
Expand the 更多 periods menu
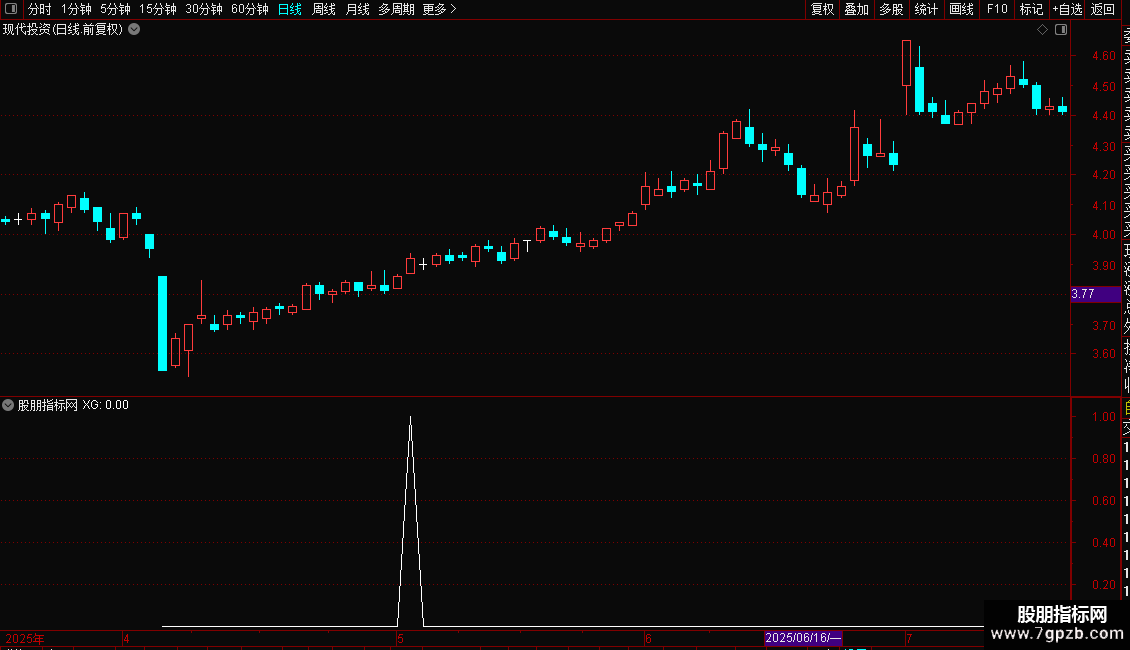[x=439, y=9]
